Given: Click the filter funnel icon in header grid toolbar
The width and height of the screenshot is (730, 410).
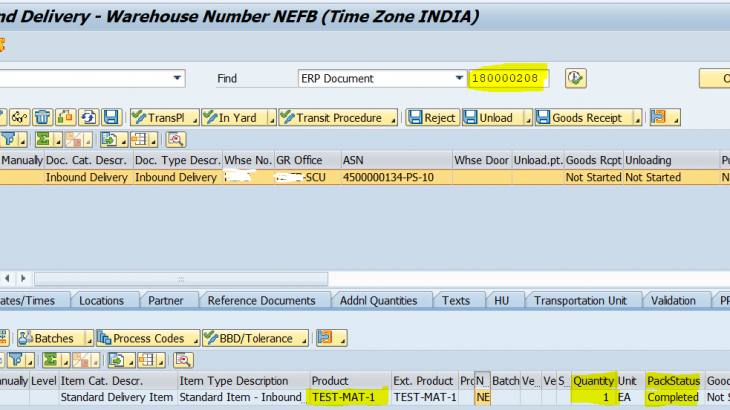Looking at the screenshot, I should tap(8, 139).
